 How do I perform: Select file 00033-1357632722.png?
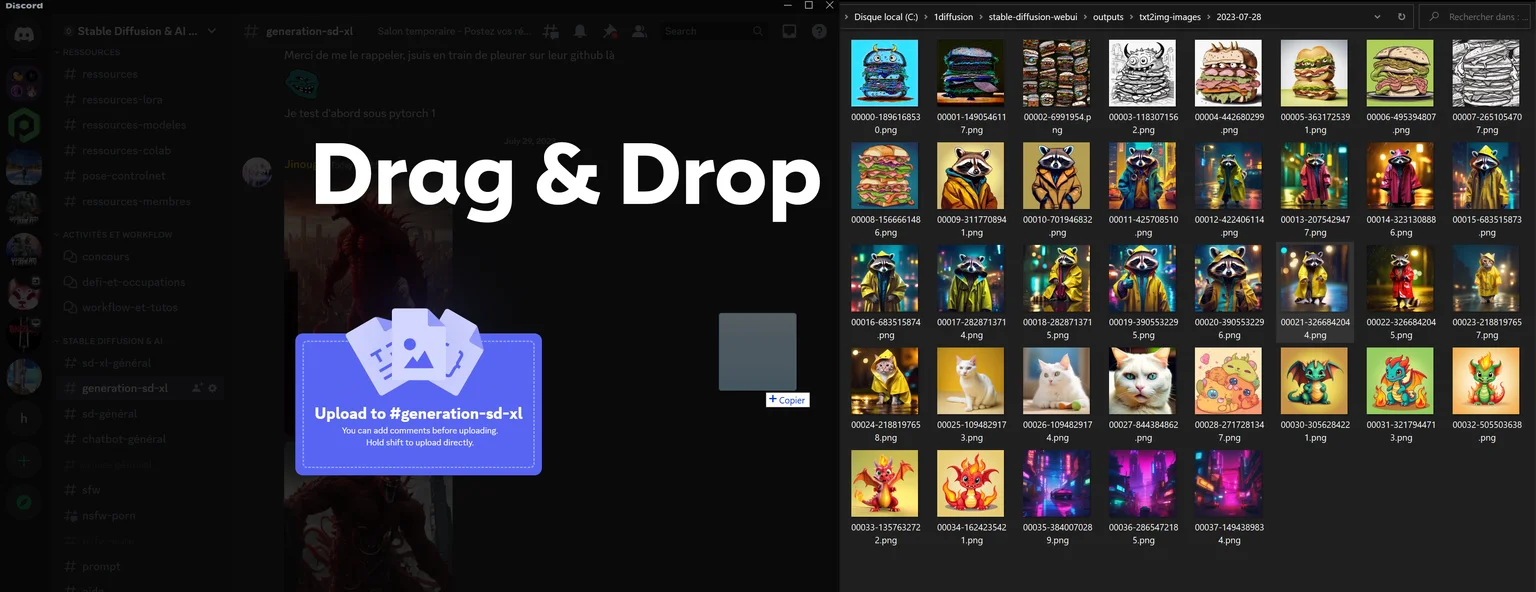coord(885,497)
